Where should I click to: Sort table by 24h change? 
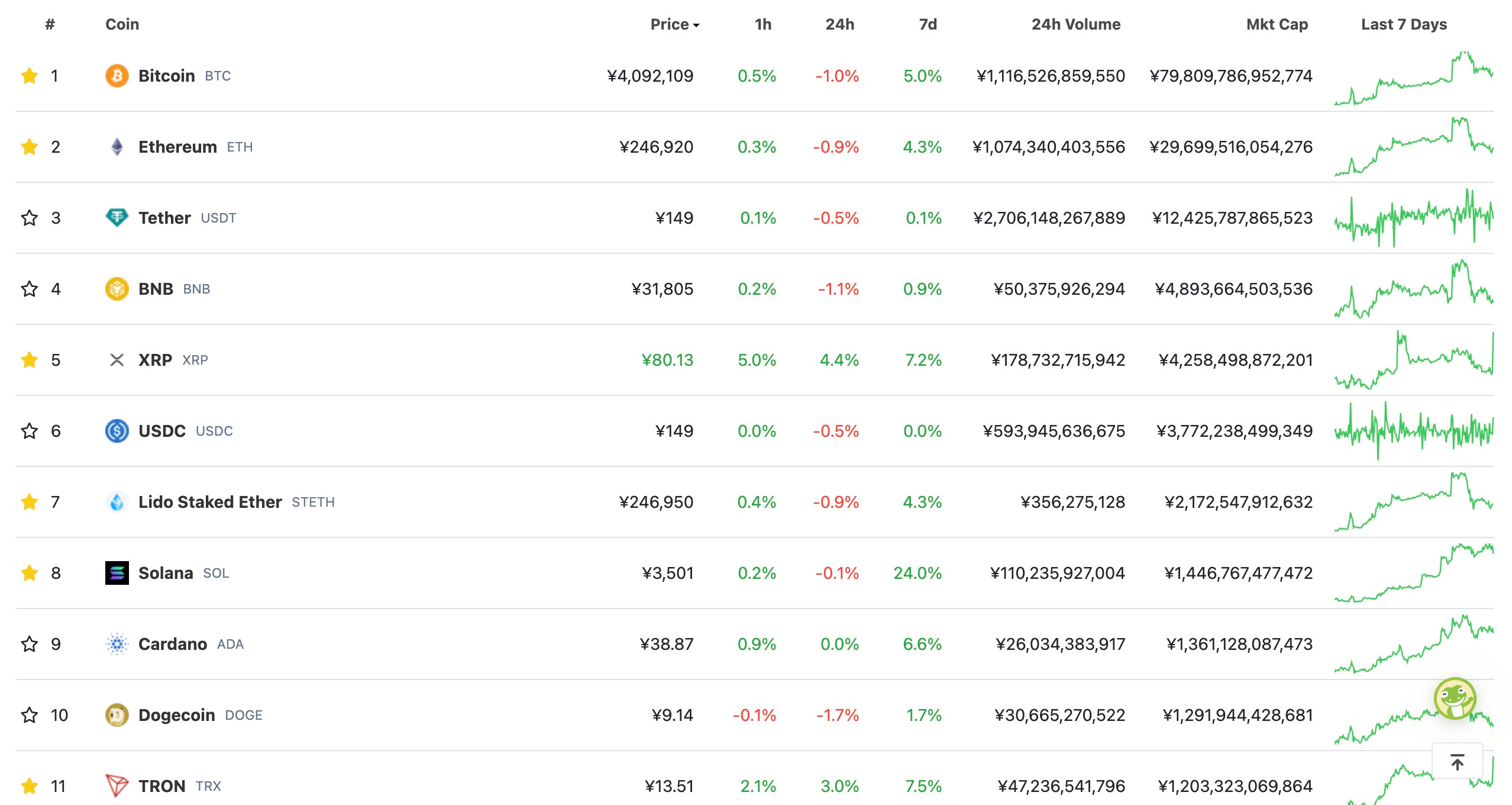(x=840, y=24)
